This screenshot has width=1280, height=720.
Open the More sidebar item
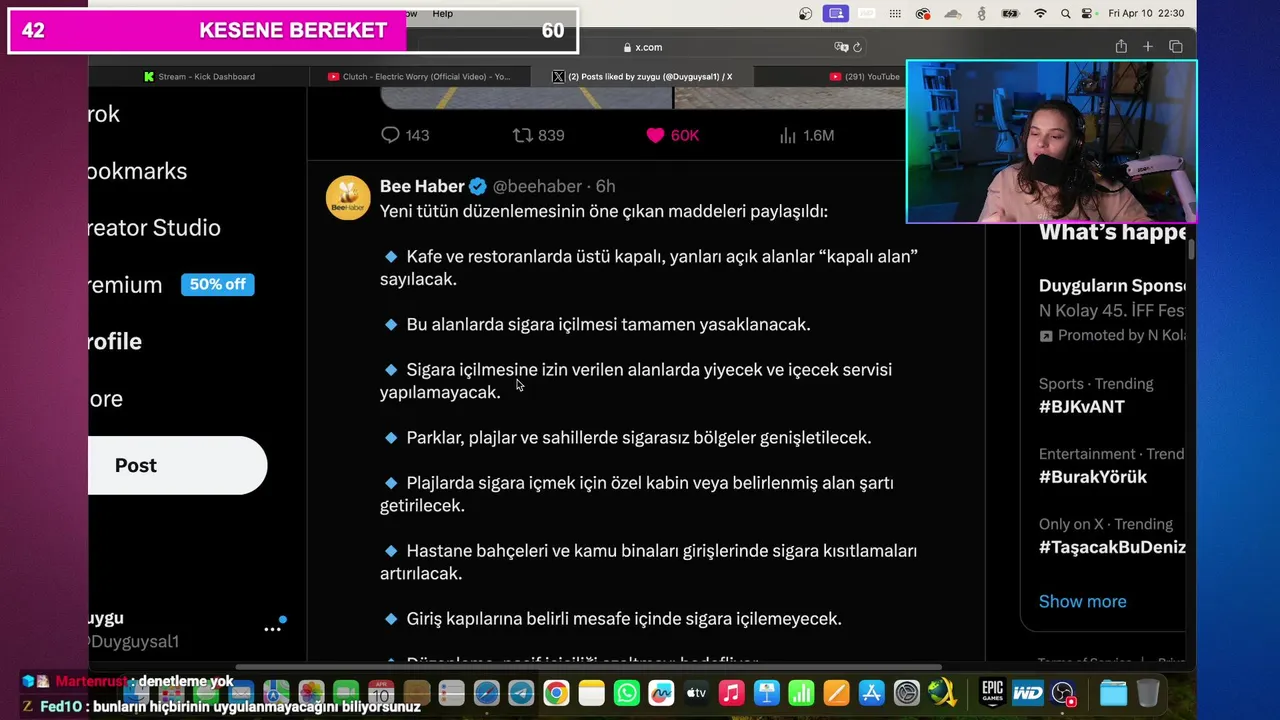[105, 399]
